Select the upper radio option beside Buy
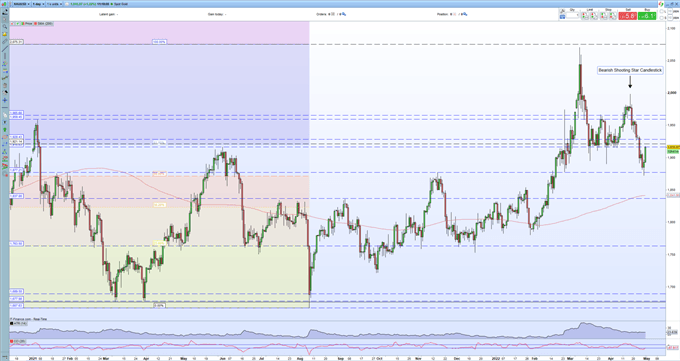 pyautogui.click(x=661, y=11)
